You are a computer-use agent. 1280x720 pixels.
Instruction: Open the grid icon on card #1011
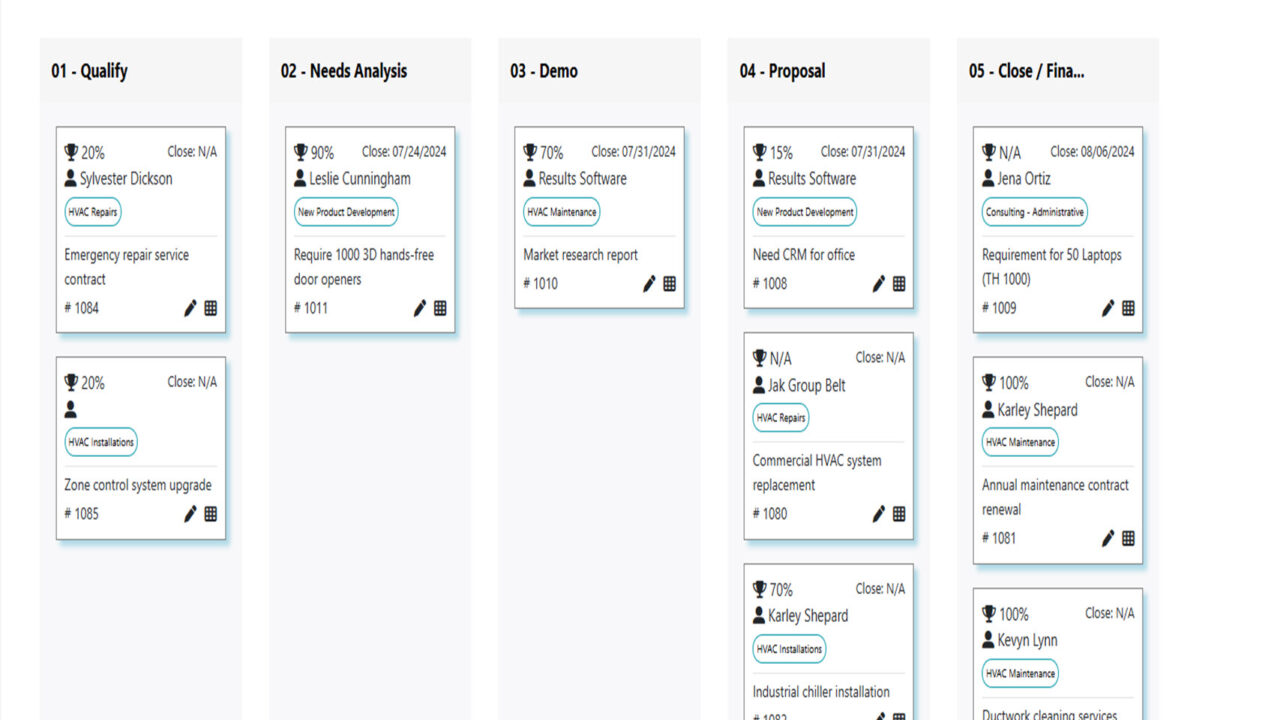coord(440,308)
